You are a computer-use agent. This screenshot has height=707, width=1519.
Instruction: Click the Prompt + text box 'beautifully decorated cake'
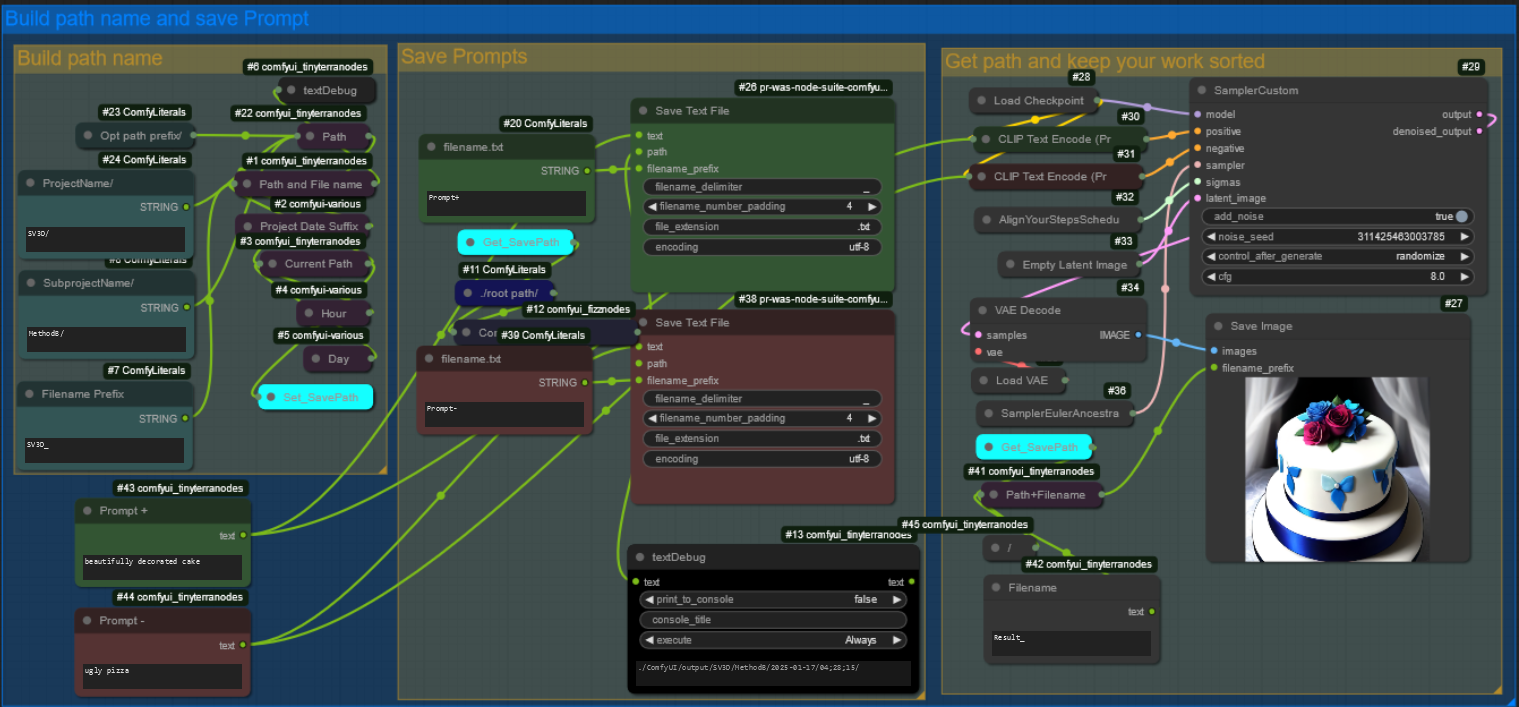pyautogui.click(x=162, y=567)
